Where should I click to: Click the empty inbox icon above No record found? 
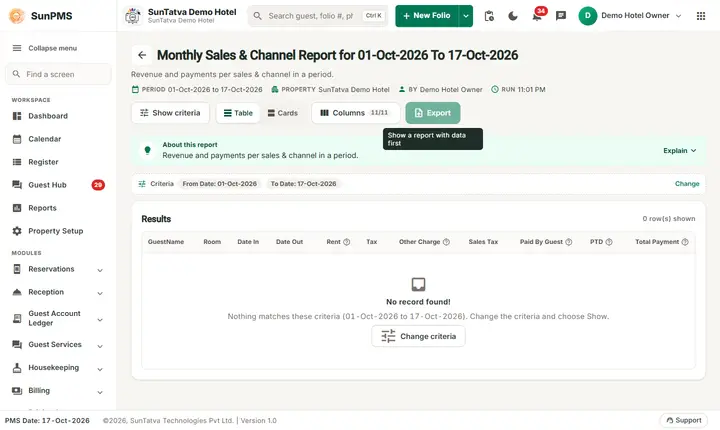(x=418, y=284)
